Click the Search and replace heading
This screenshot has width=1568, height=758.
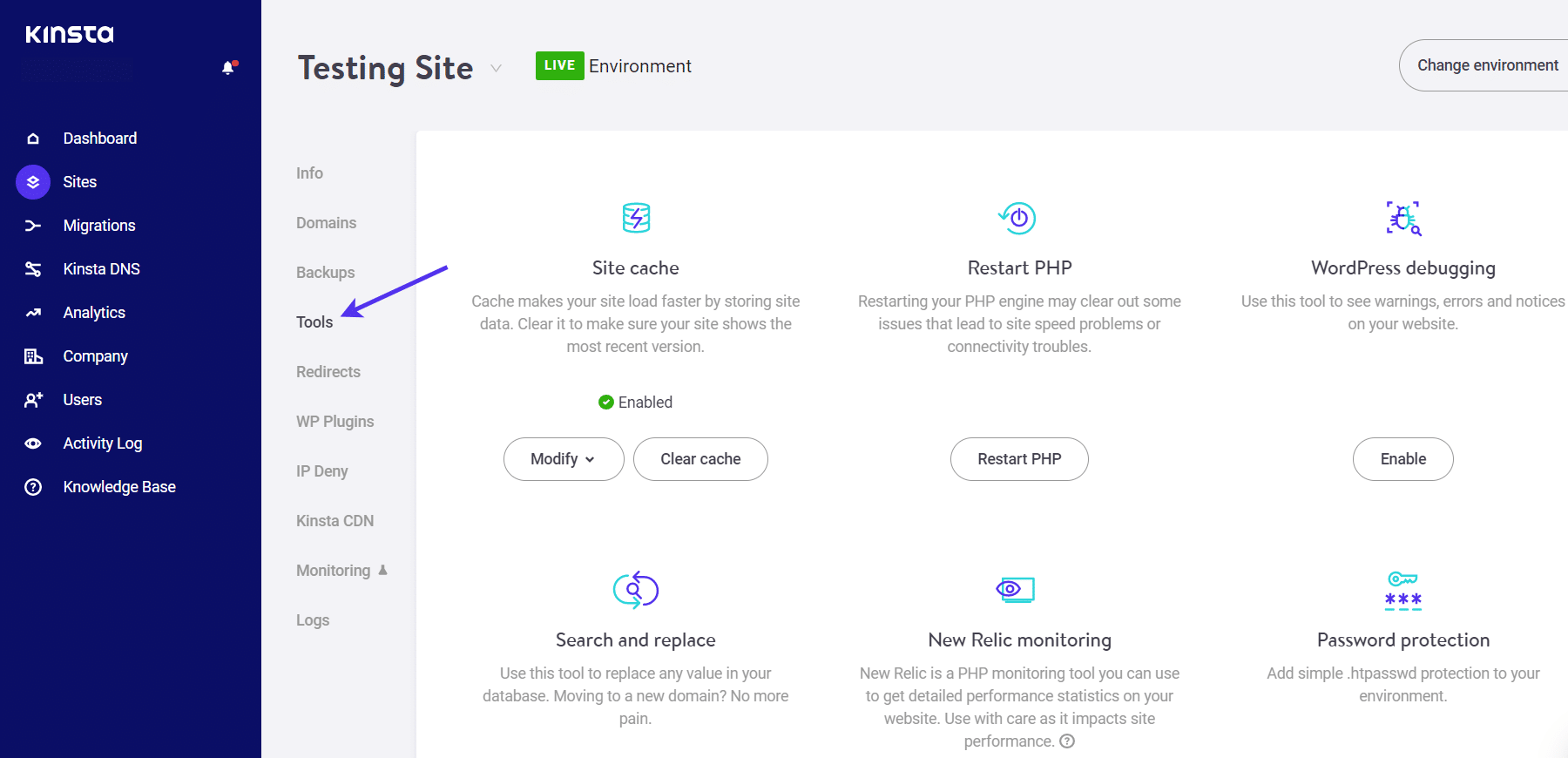click(x=635, y=640)
